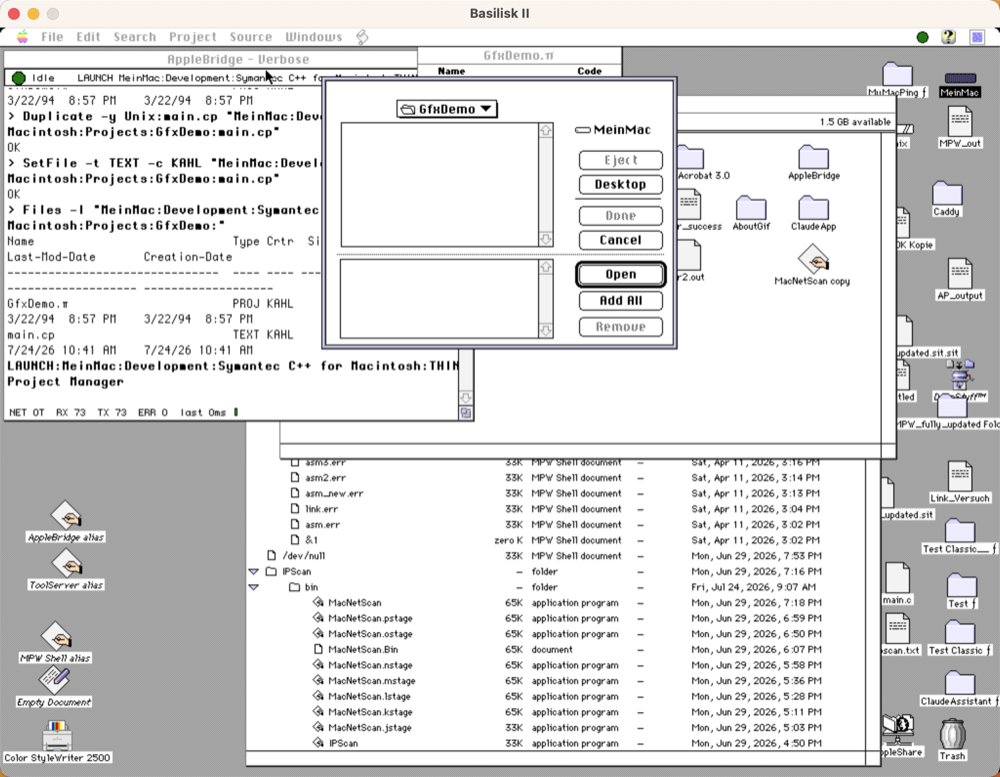Click the Add All button
The width and height of the screenshot is (1000, 777).
point(621,300)
